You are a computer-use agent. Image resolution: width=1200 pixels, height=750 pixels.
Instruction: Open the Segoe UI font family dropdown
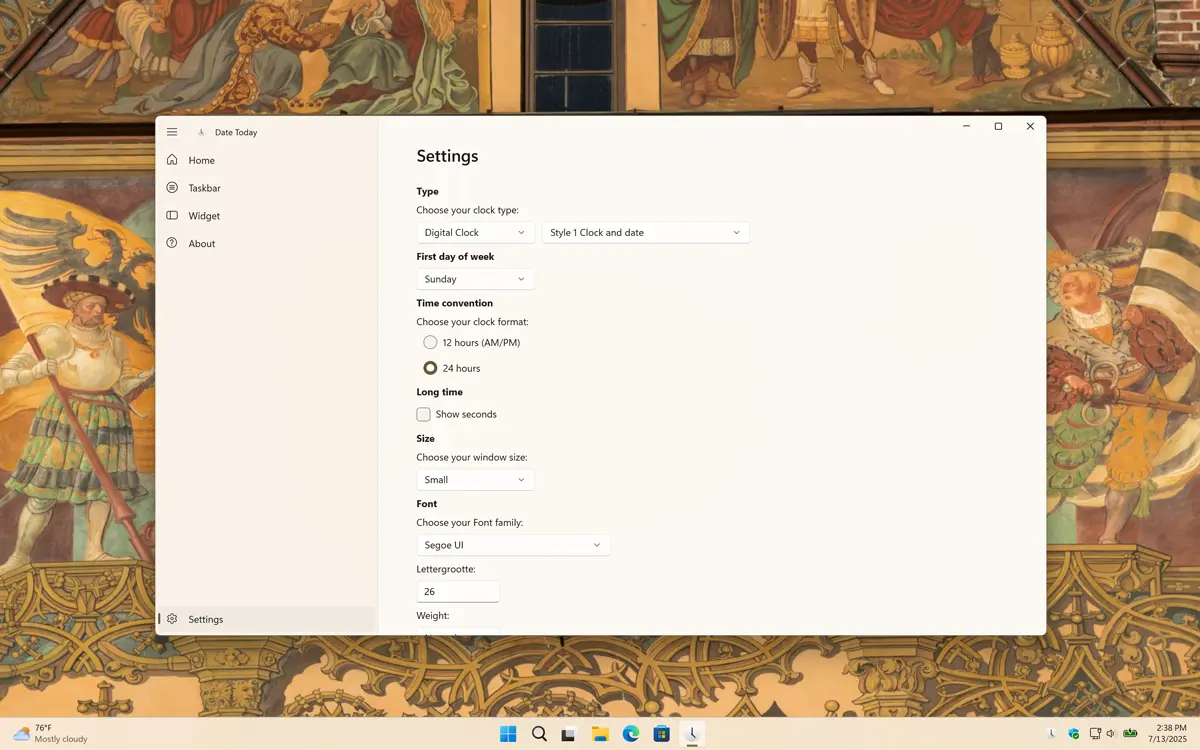coord(513,545)
